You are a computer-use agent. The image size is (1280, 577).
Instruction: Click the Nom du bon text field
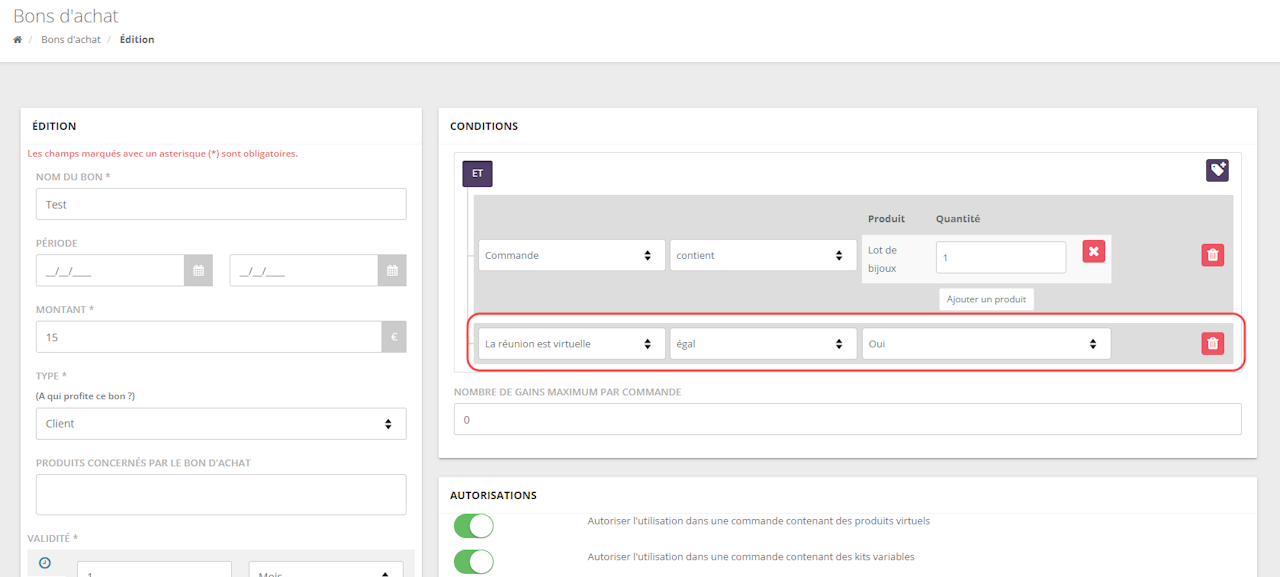[x=221, y=204]
